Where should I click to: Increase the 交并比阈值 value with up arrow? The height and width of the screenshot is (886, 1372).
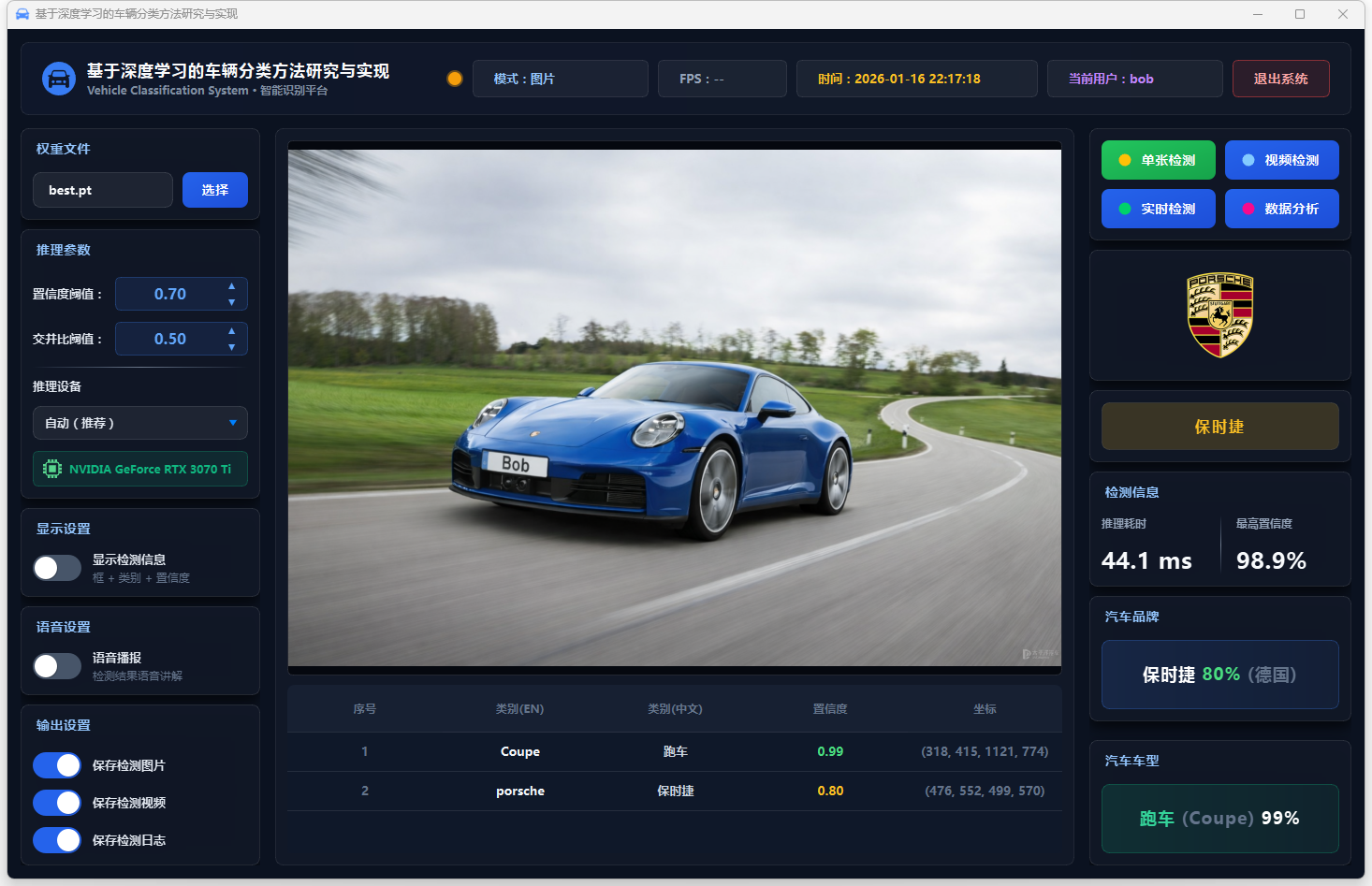(x=231, y=331)
